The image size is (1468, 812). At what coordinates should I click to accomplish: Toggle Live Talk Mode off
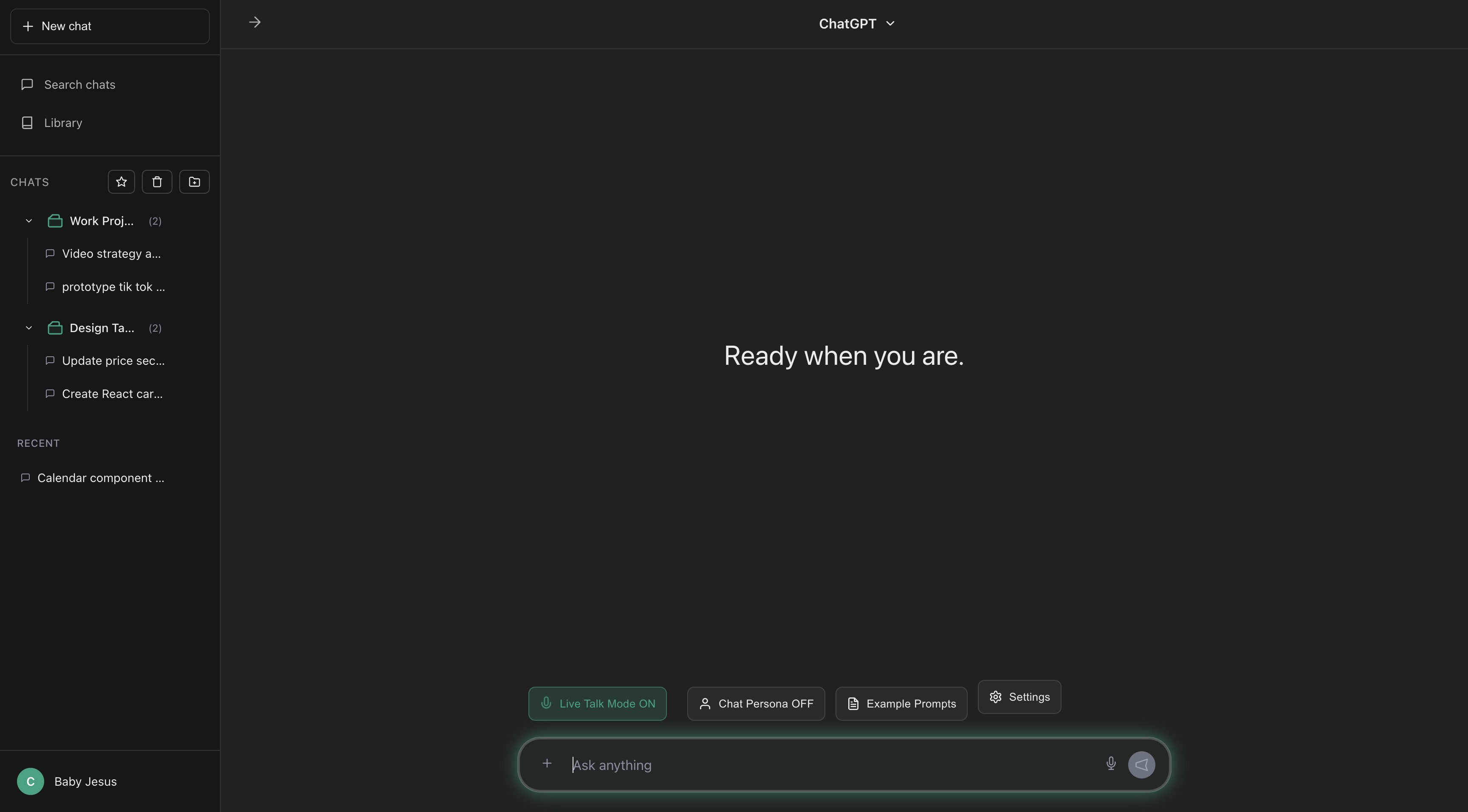click(x=597, y=703)
